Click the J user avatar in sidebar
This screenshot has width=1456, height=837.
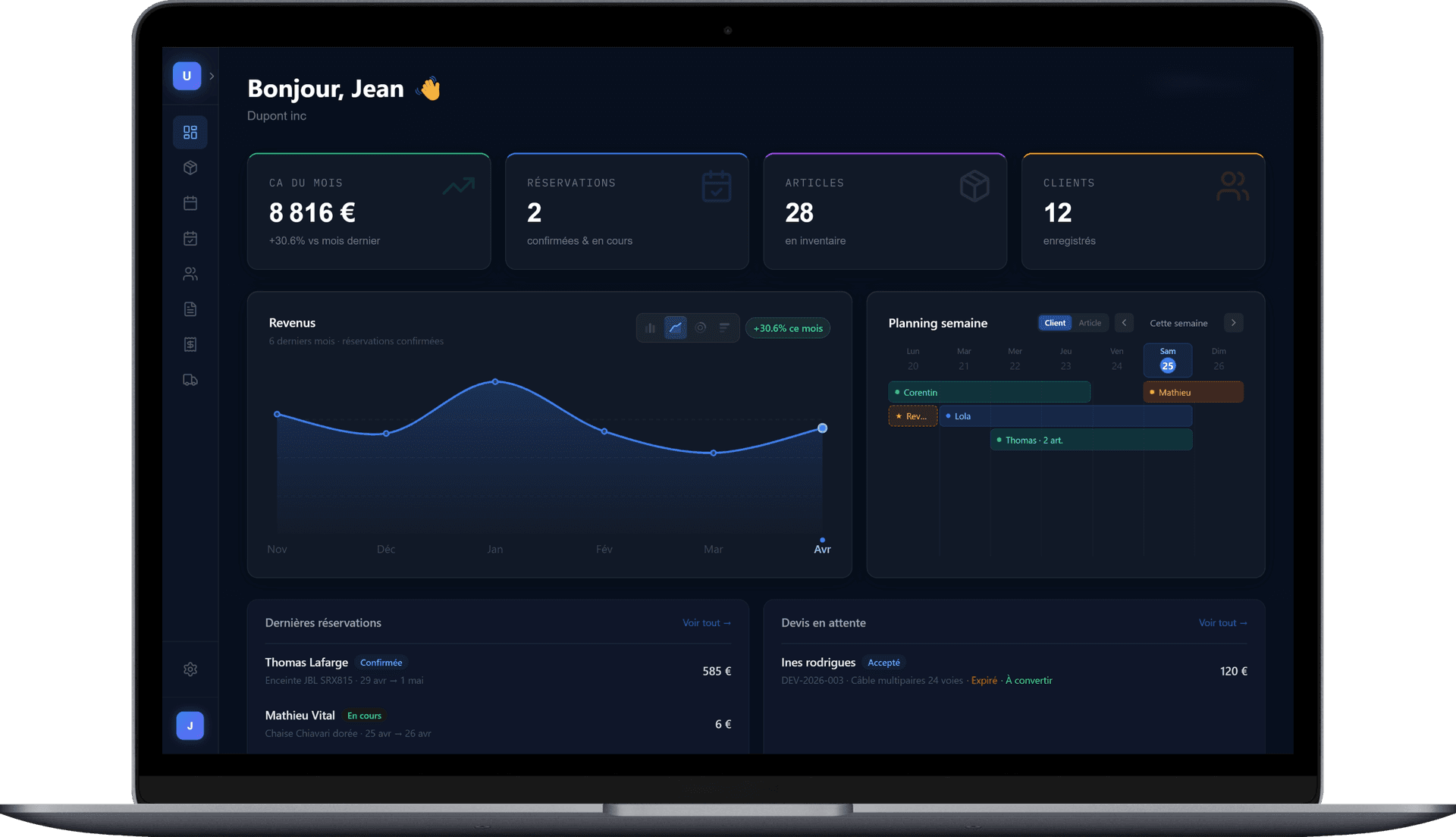coord(190,726)
